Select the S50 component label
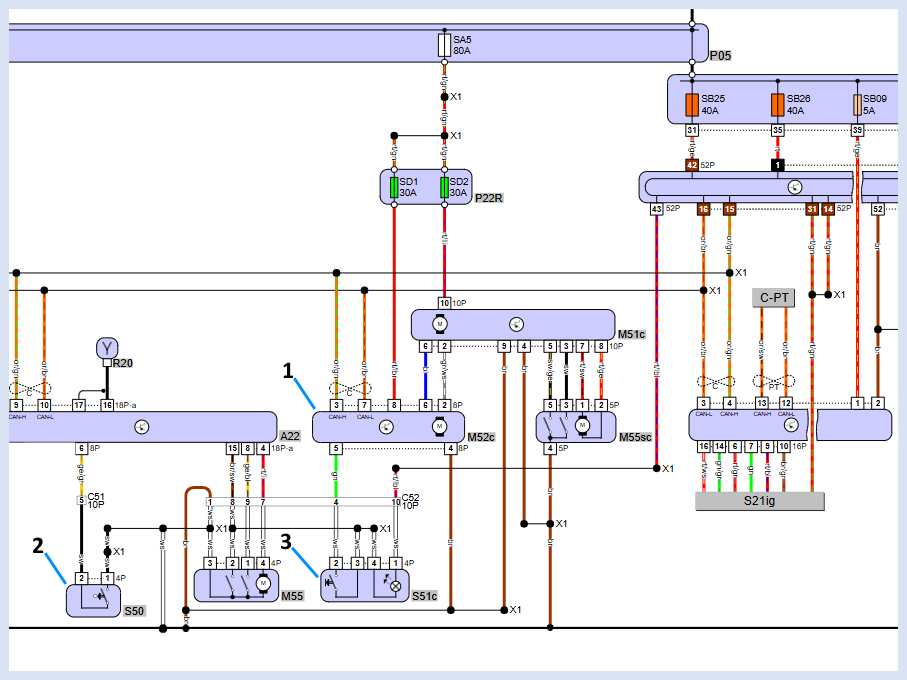The image size is (907, 680). click(x=134, y=611)
